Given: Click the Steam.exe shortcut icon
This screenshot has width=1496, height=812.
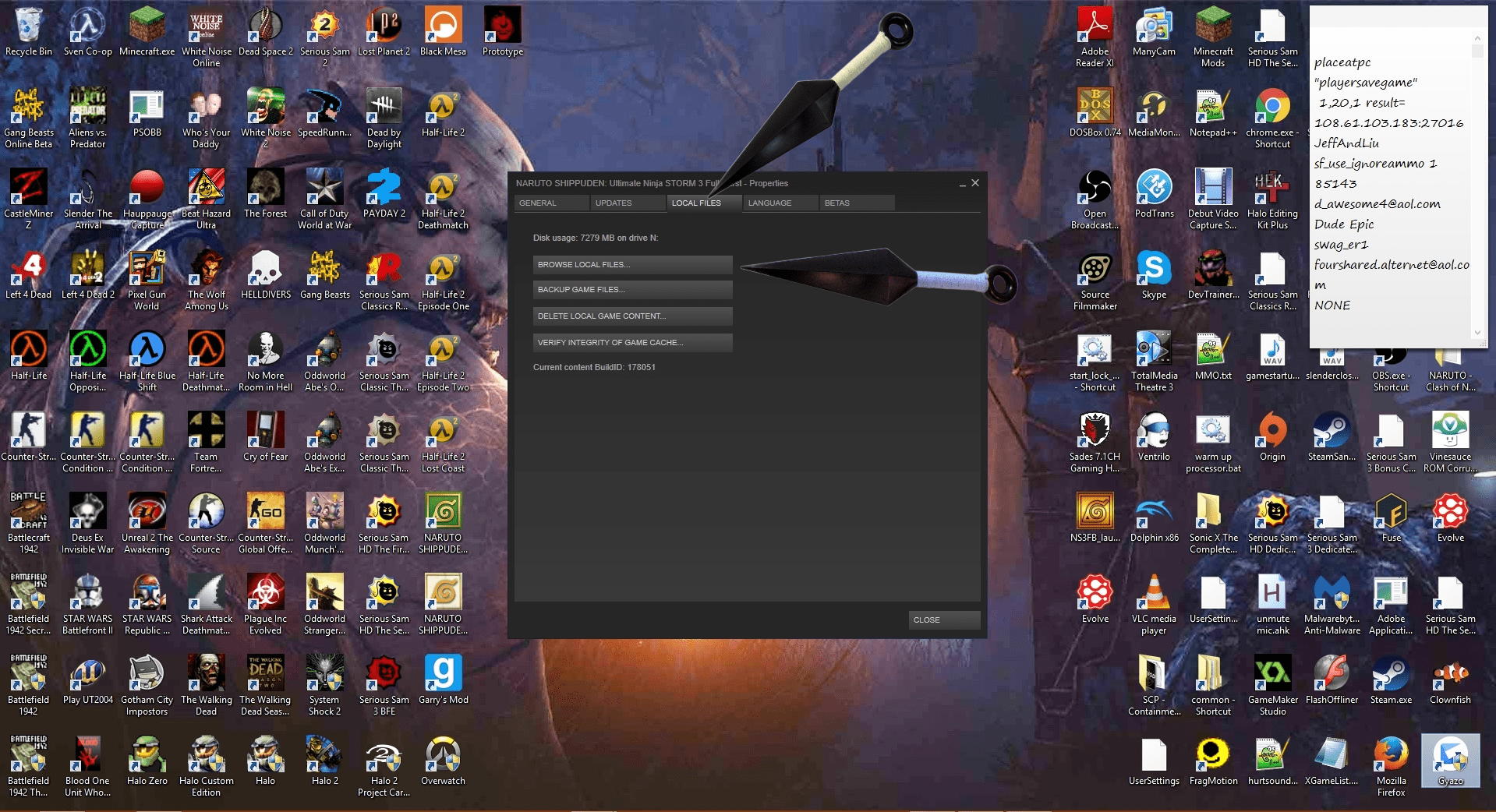Looking at the screenshot, I should click(x=1392, y=680).
